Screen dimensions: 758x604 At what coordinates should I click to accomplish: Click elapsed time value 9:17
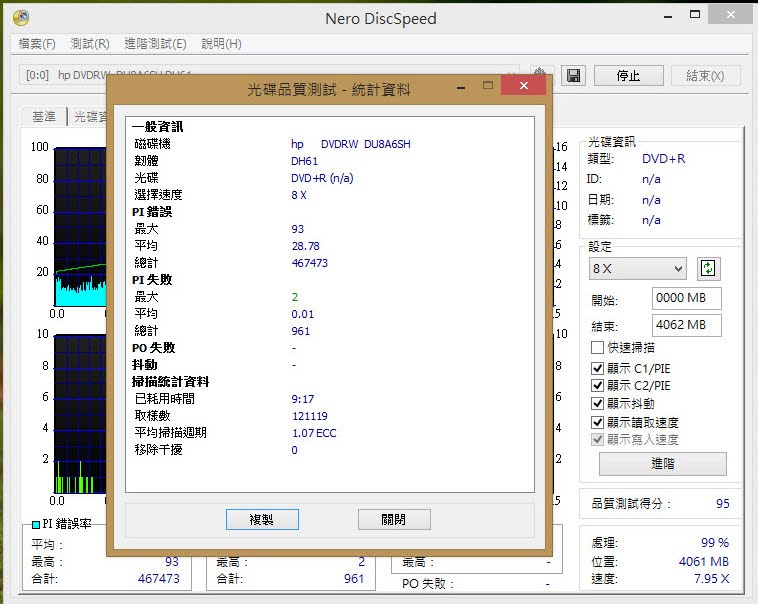(x=303, y=399)
